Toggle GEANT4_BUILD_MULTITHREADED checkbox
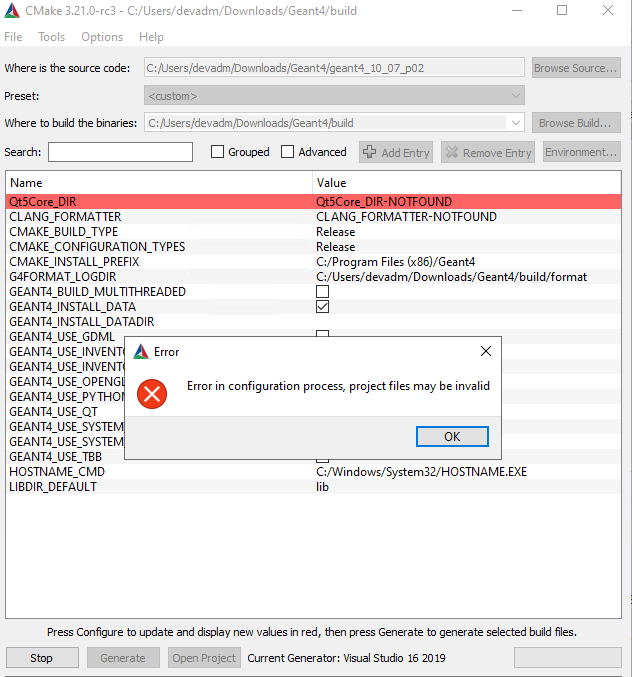Screen dimensions: 632x677 point(322,291)
